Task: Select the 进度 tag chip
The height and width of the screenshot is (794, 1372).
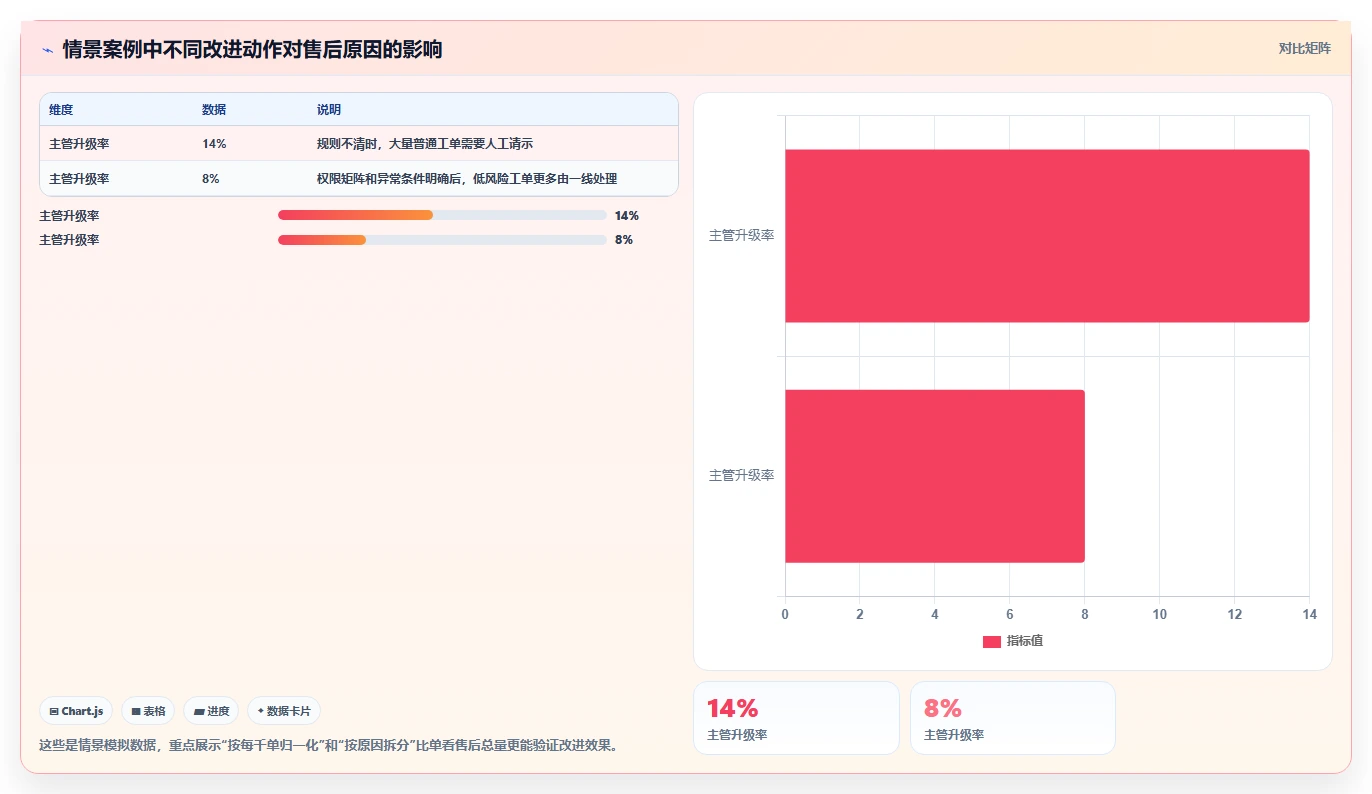Action: [211, 711]
